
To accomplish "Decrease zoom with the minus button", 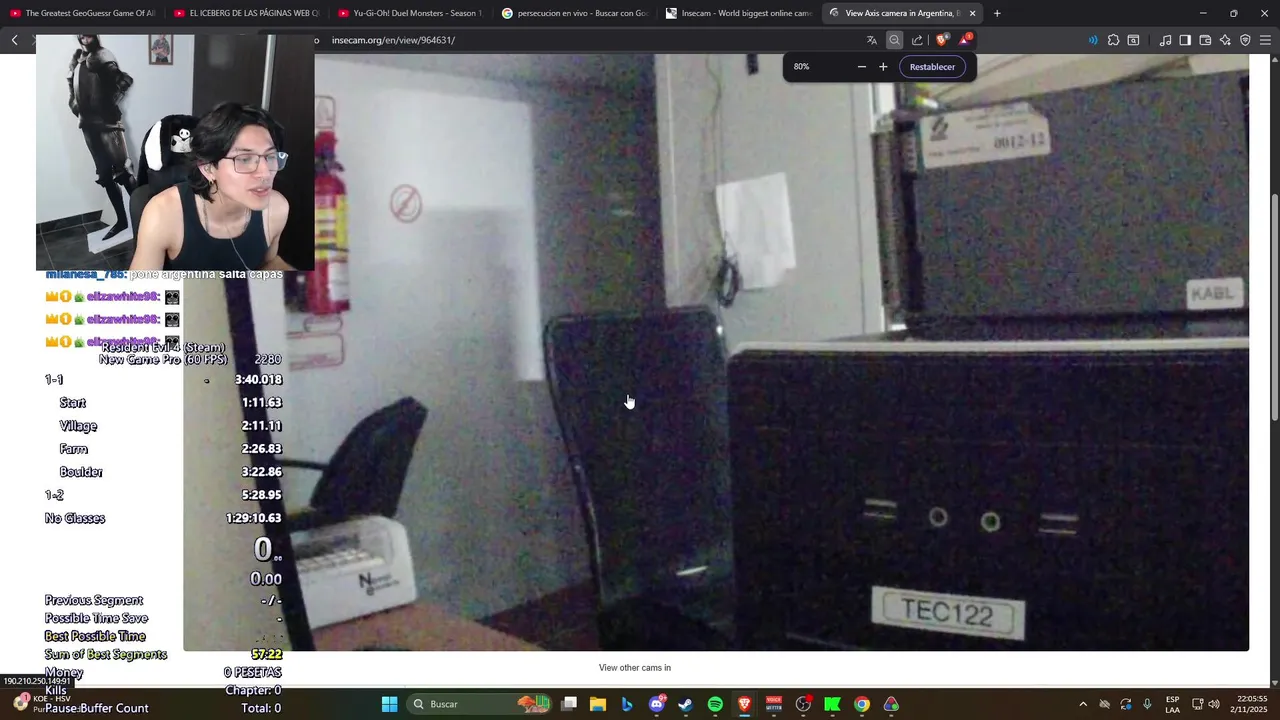I will tap(862, 67).
